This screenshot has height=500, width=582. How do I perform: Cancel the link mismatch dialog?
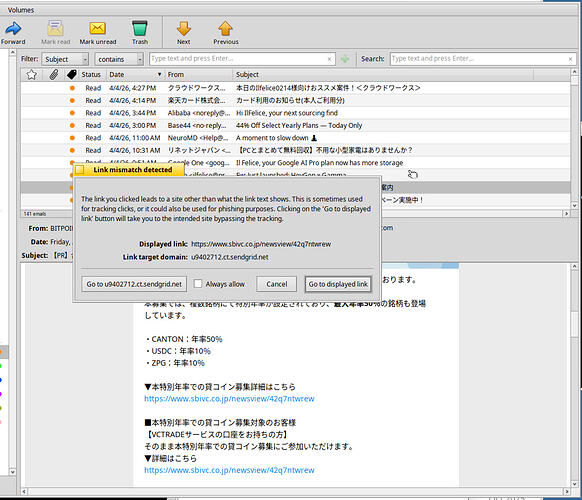(277, 284)
